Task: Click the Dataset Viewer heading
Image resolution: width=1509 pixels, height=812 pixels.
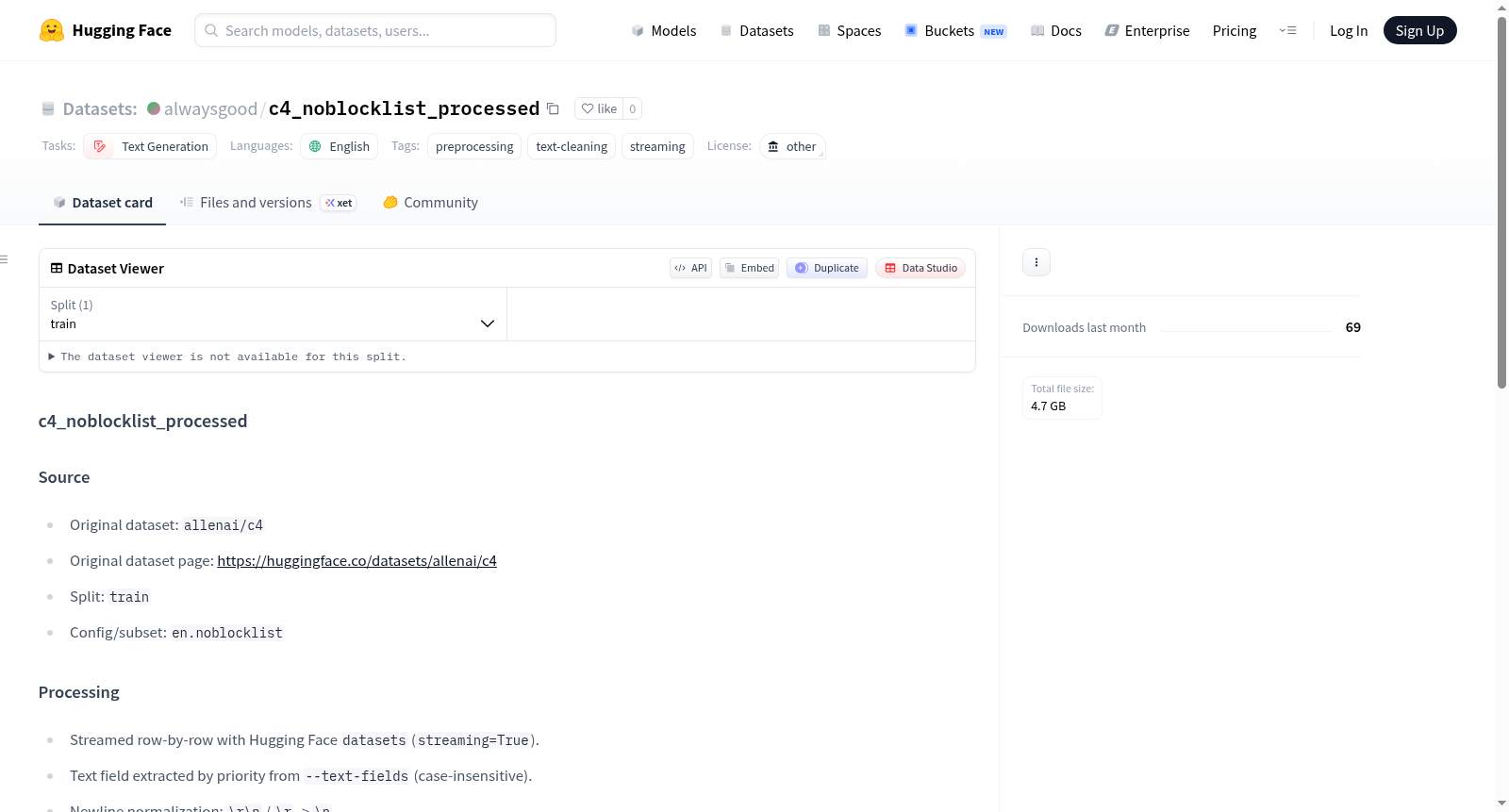Action: pyautogui.click(x=116, y=269)
